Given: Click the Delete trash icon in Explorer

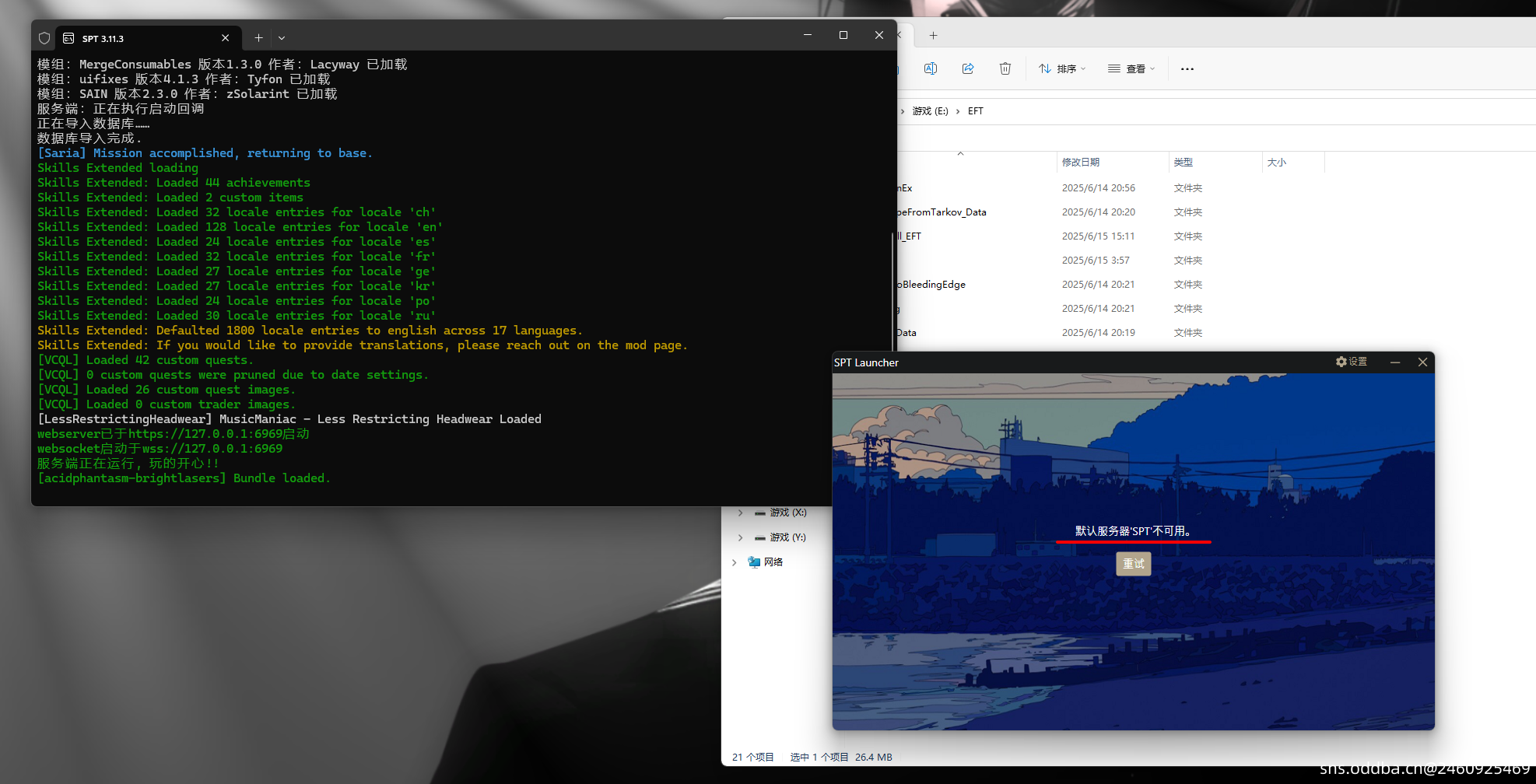Looking at the screenshot, I should coord(1005,68).
